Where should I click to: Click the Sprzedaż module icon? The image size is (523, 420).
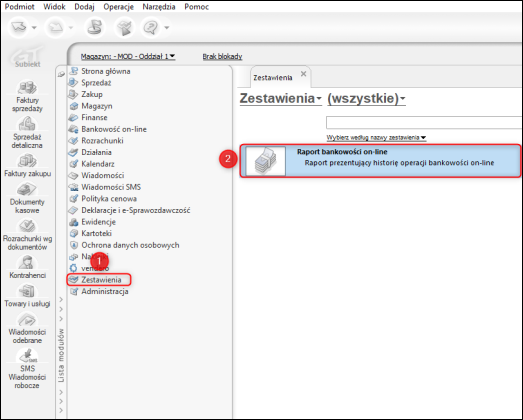[x=73, y=82]
